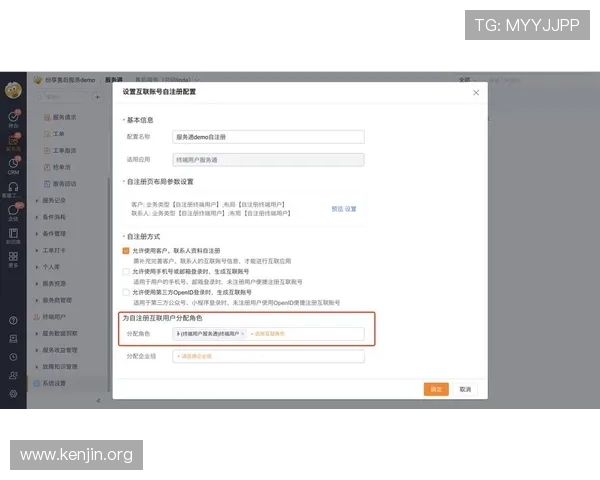Click the 预览 link in the layout section
The image size is (600, 480).
click(x=337, y=209)
